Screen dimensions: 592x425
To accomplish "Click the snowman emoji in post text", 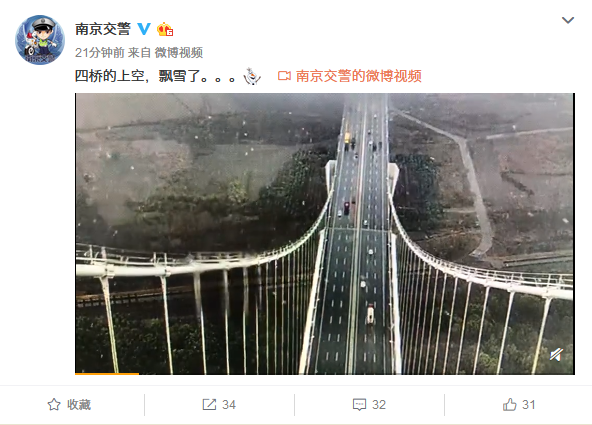I will [x=252, y=76].
